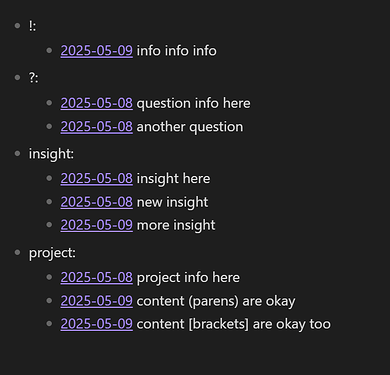Open the 2025-05-08 link before 'question info here'
This screenshot has height=375, width=390.
97,103
